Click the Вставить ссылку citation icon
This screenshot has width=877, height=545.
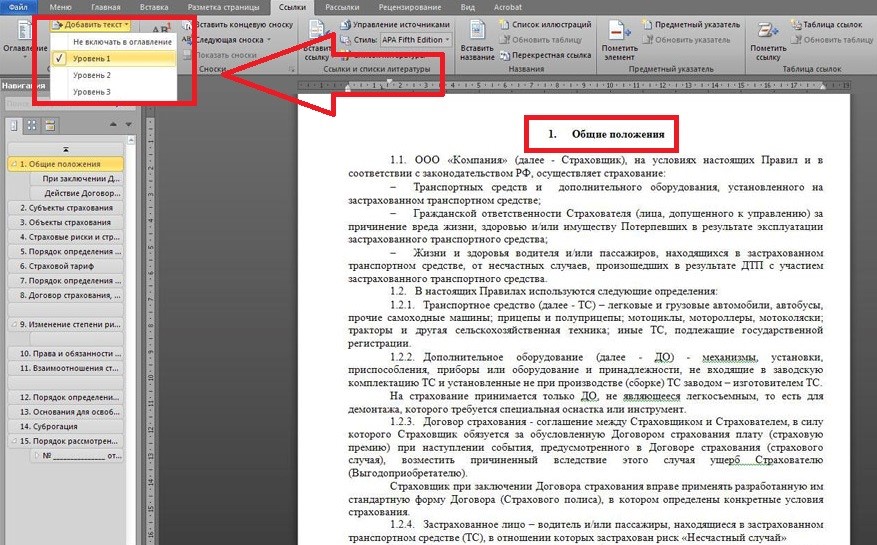(317, 39)
